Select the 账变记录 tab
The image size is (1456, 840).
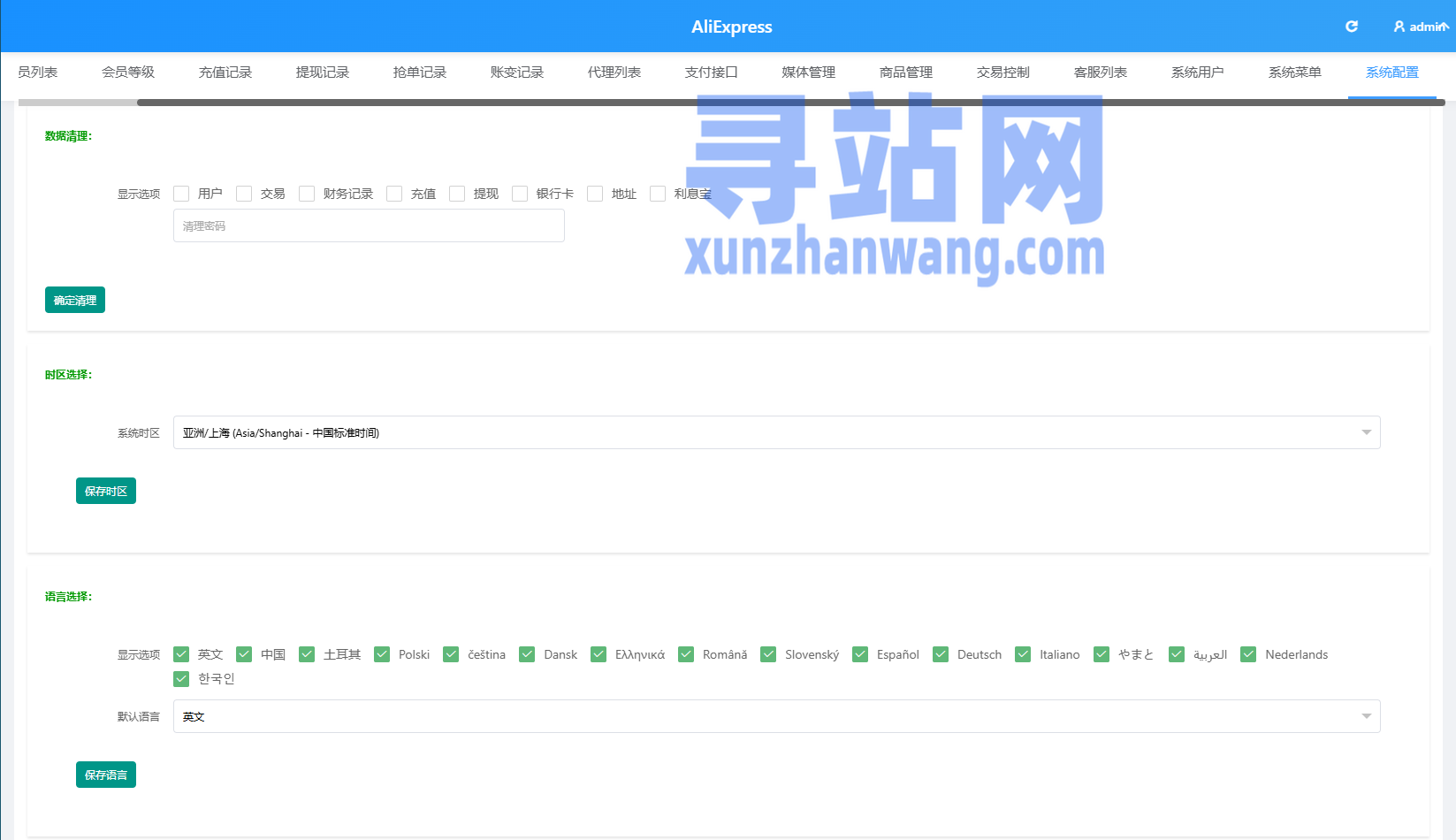(517, 73)
